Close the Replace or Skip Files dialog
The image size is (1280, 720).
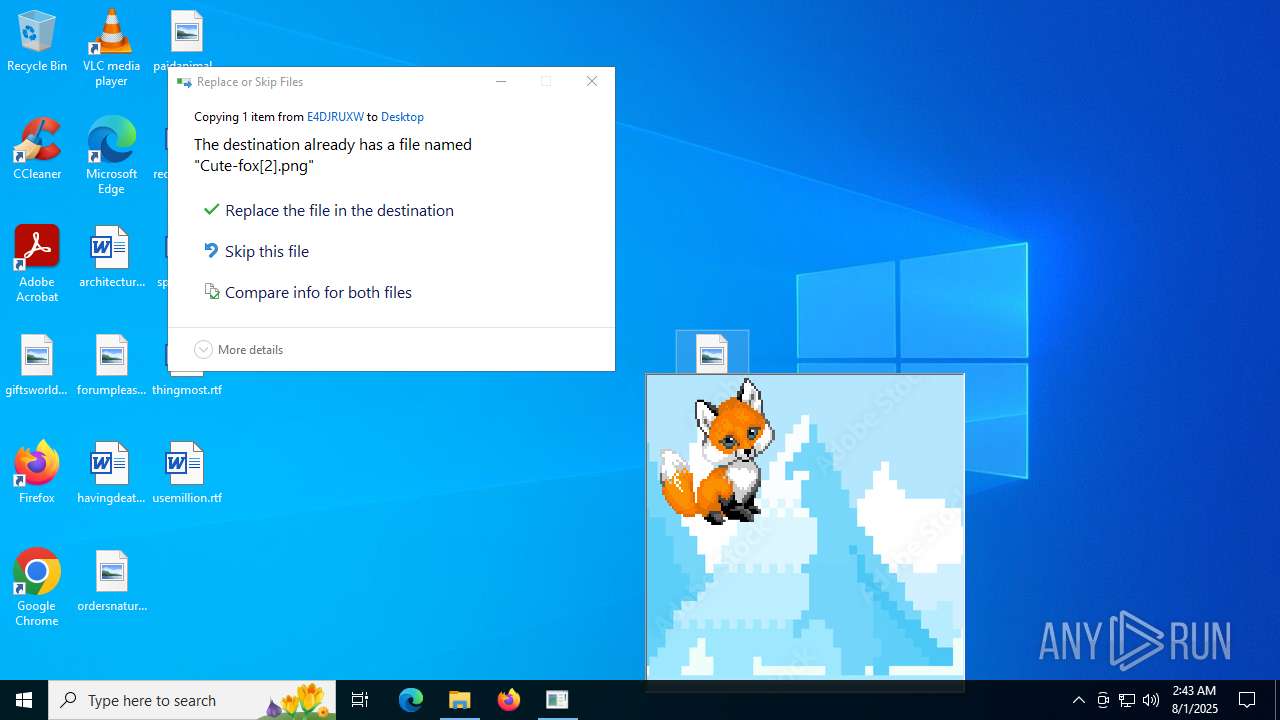click(x=592, y=82)
